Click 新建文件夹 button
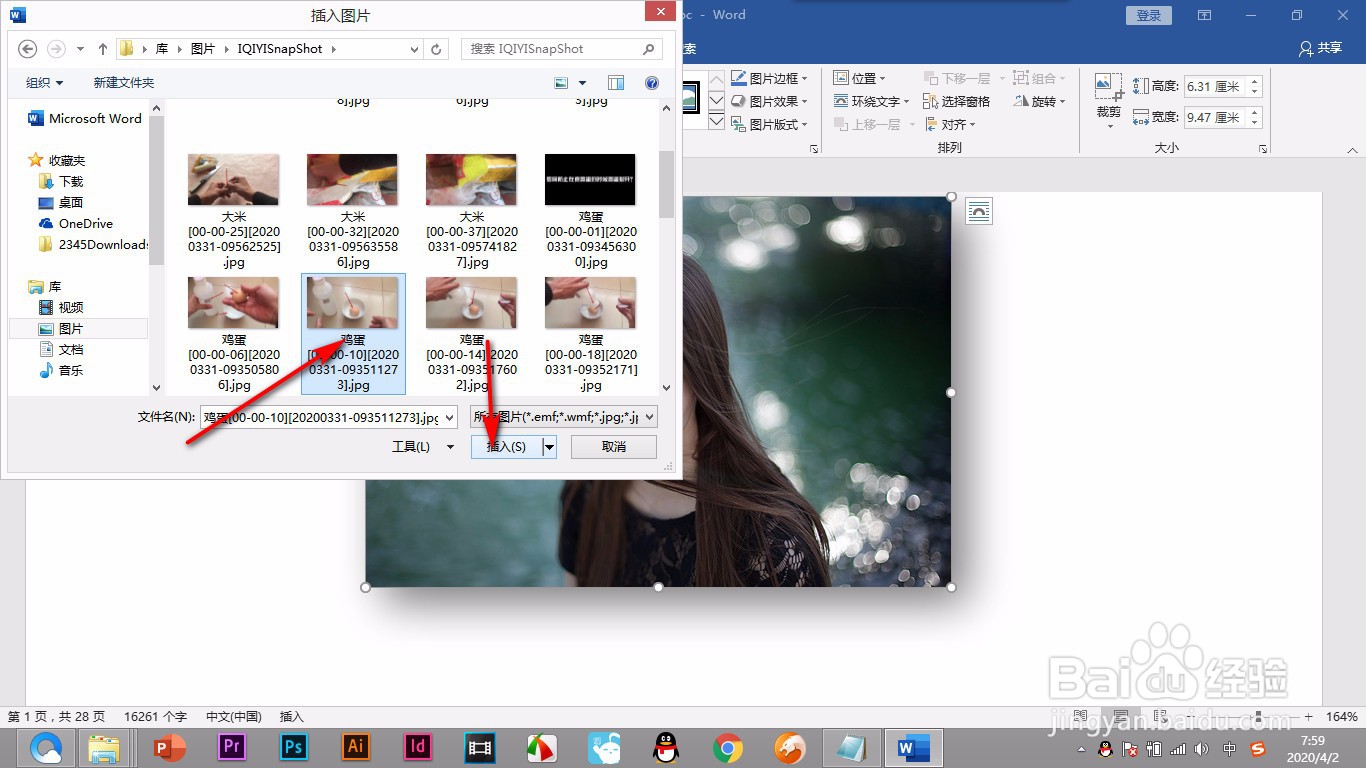Image resolution: width=1366 pixels, height=768 pixels. 124,83
